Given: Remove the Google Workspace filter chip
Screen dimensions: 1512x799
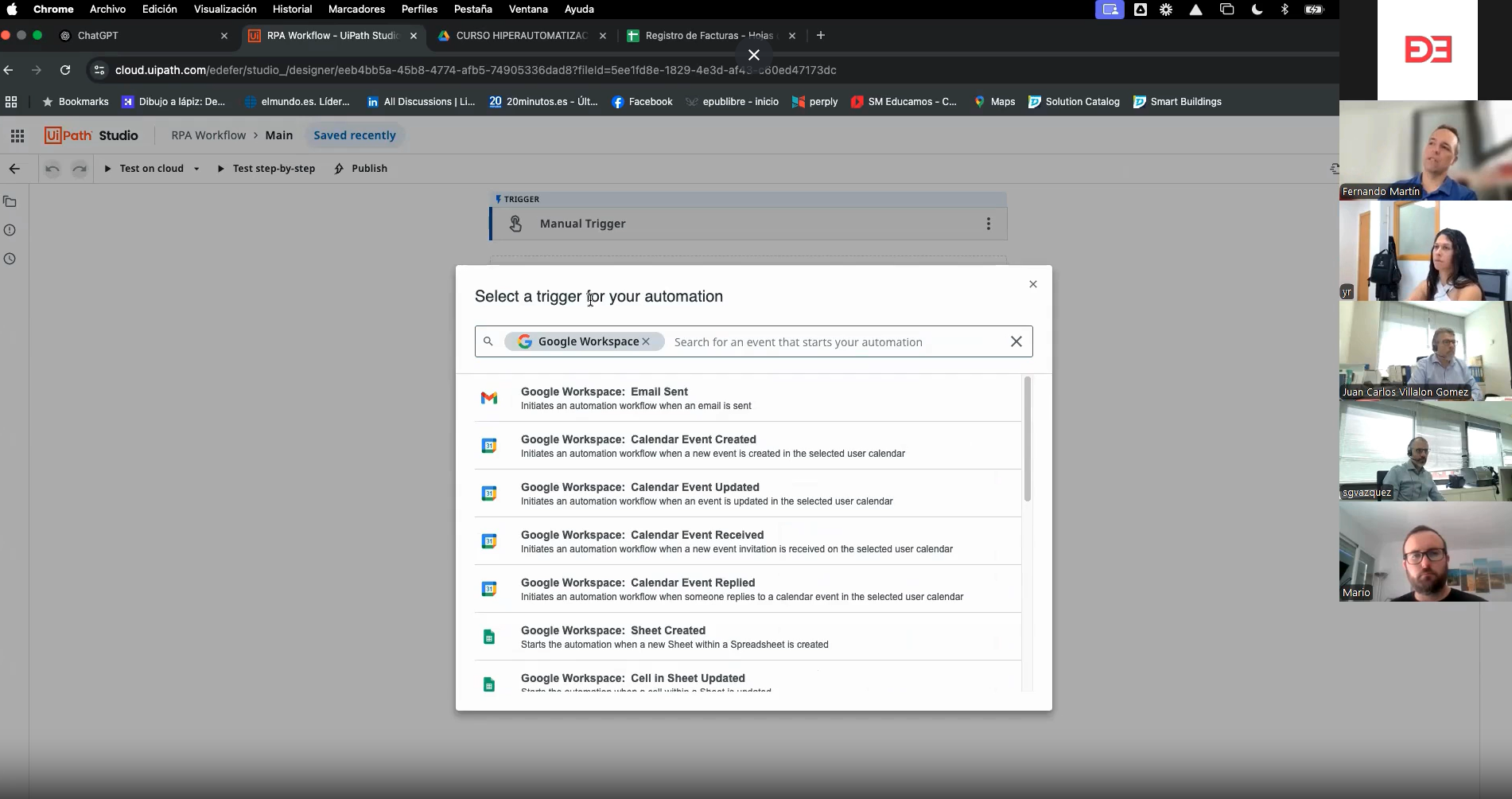Looking at the screenshot, I should [x=646, y=341].
